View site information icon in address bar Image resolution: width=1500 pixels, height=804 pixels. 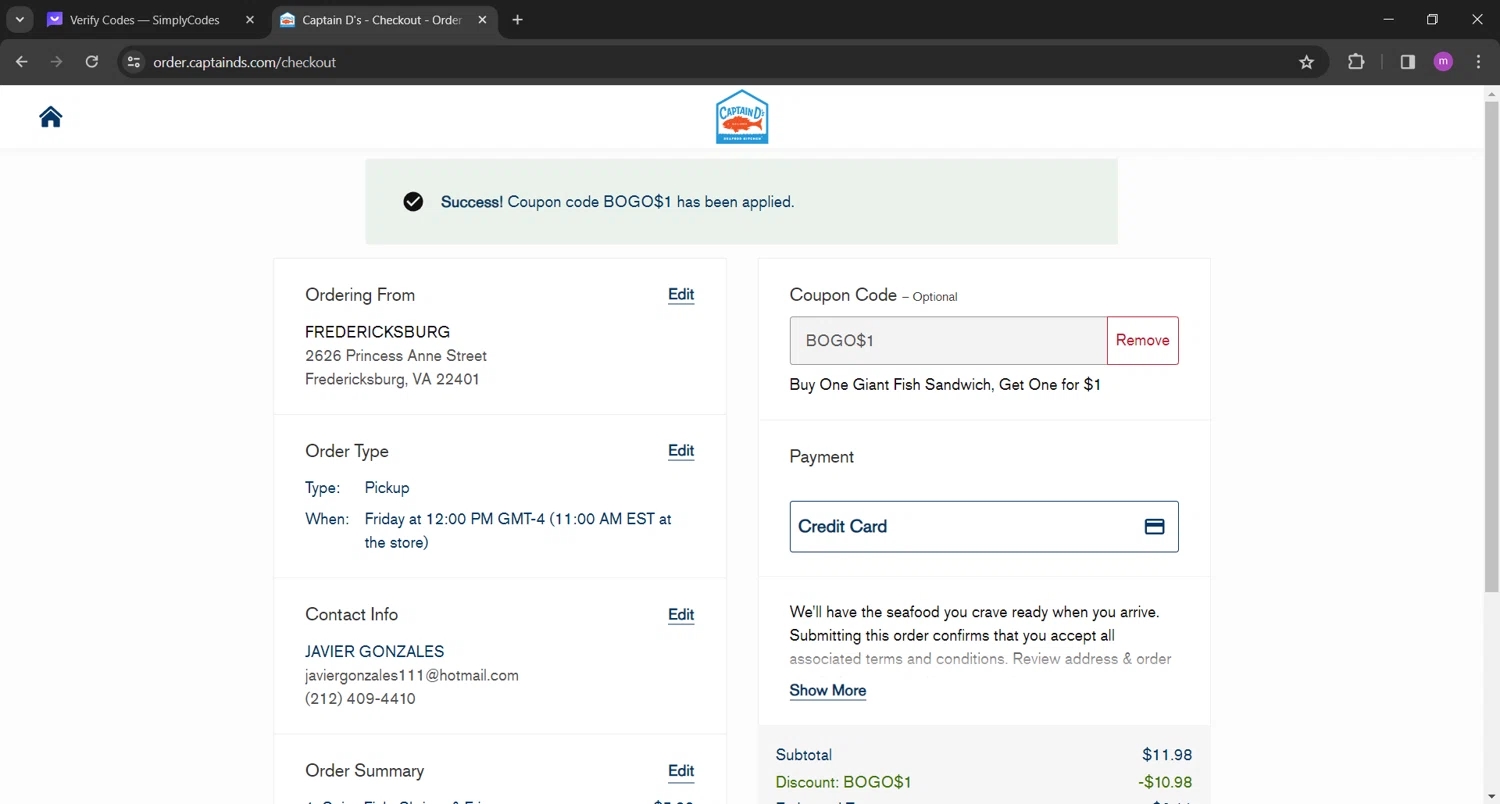pos(133,62)
